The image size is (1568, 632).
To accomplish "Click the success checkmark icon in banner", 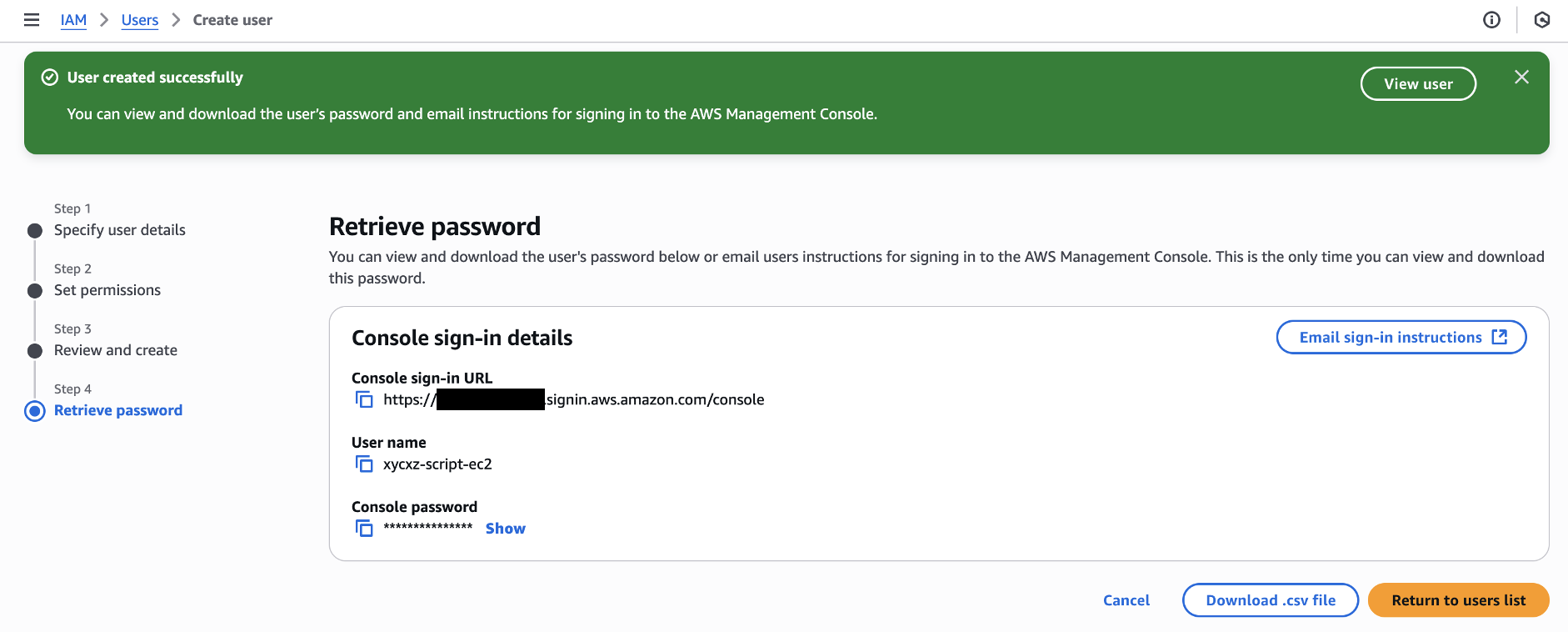I will point(50,78).
